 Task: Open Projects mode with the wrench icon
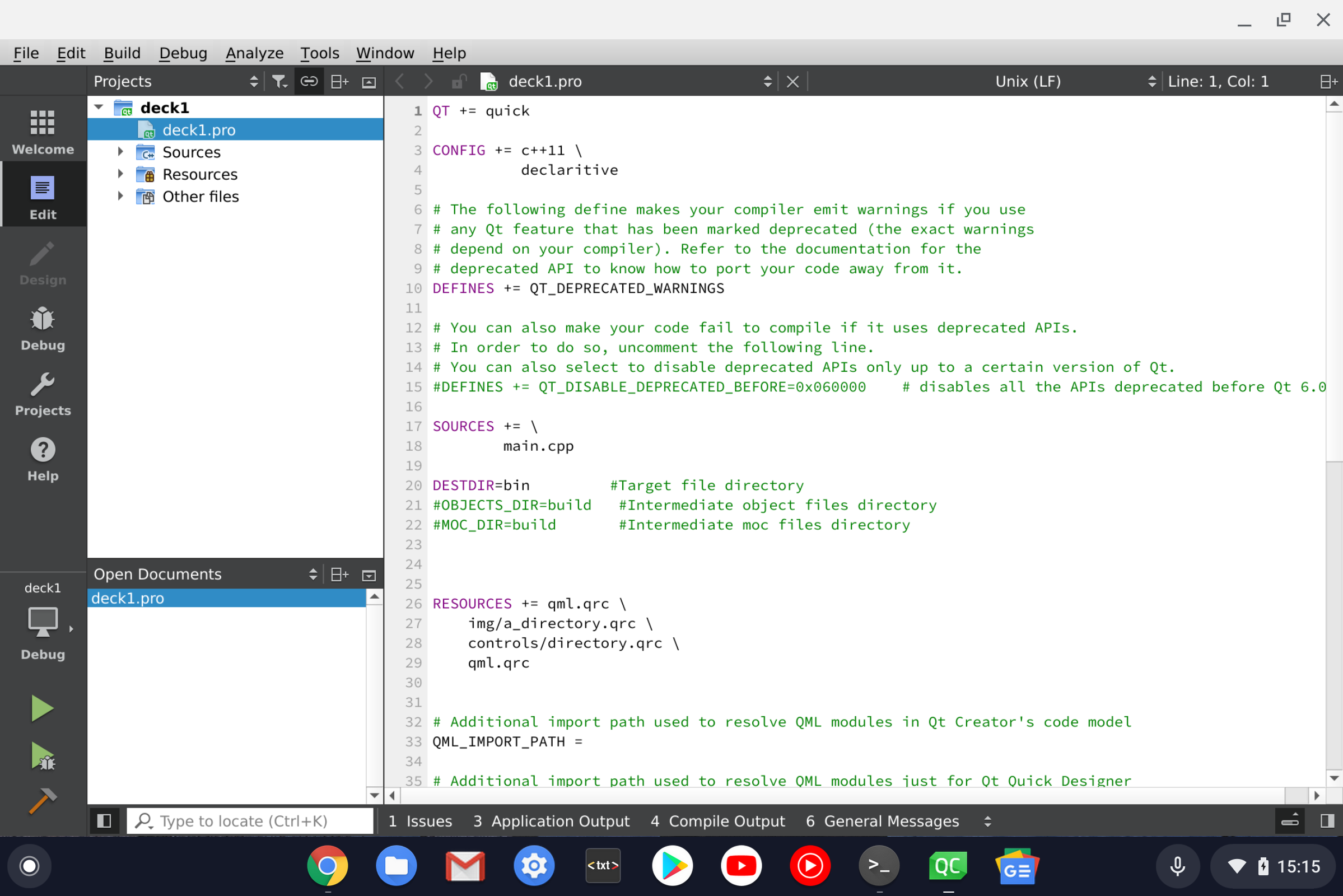click(43, 394)
